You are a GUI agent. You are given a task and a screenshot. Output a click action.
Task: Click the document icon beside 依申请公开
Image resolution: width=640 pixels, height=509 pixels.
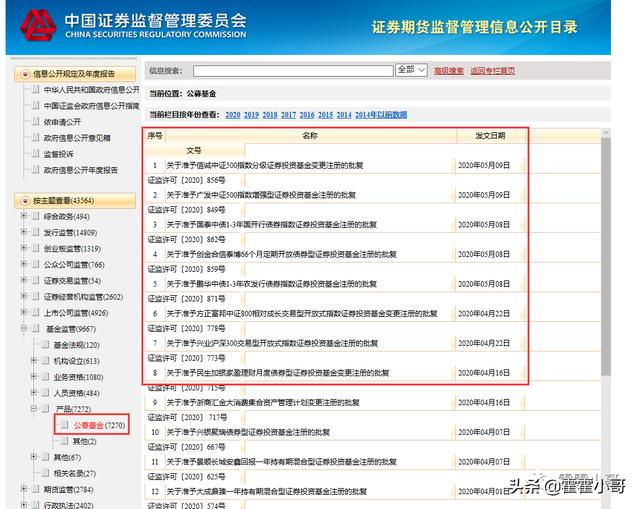click(36, 122)
